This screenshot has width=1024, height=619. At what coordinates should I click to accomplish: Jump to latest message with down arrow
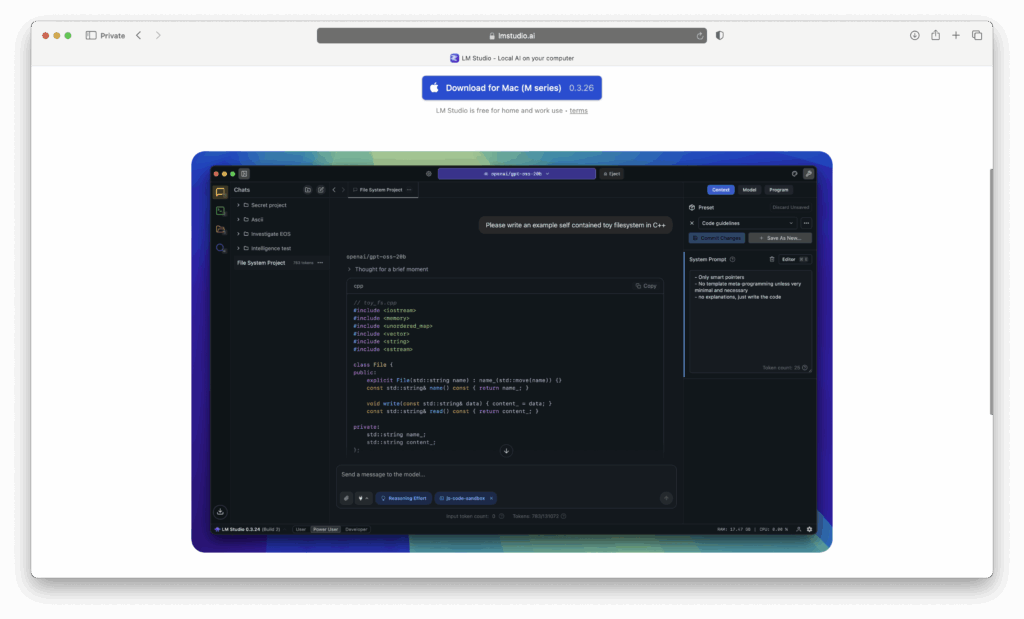pos(506,451)
